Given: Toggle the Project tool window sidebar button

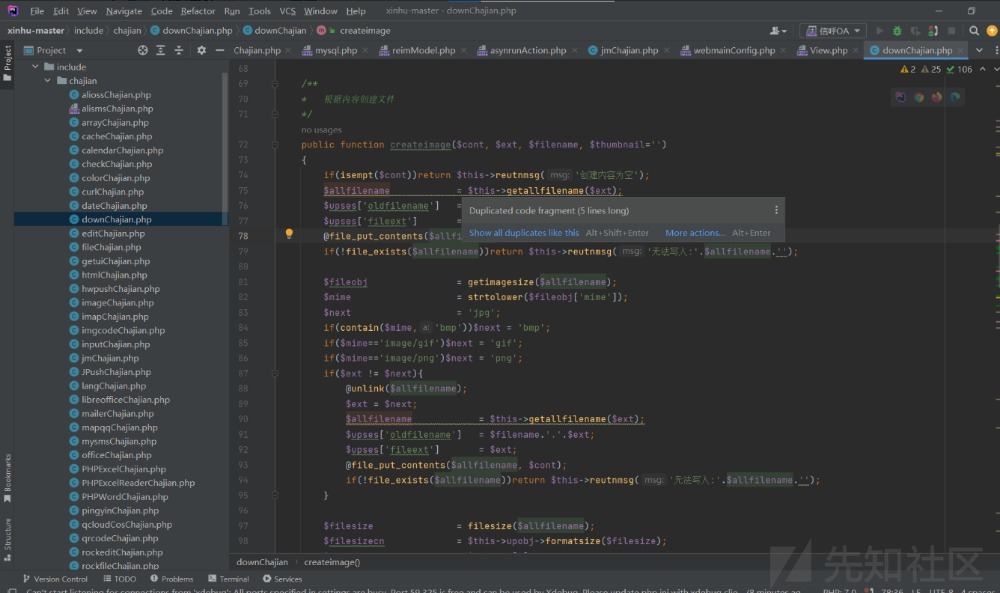Looking at the screenshot, I should 7,62.
